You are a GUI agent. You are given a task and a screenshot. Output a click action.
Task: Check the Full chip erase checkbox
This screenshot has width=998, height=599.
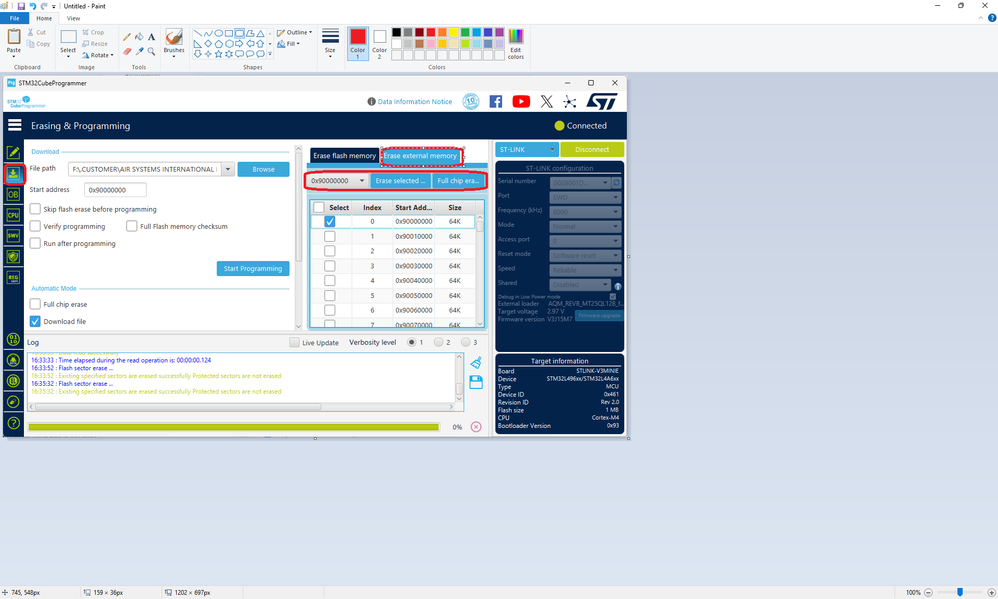(36, 304)
